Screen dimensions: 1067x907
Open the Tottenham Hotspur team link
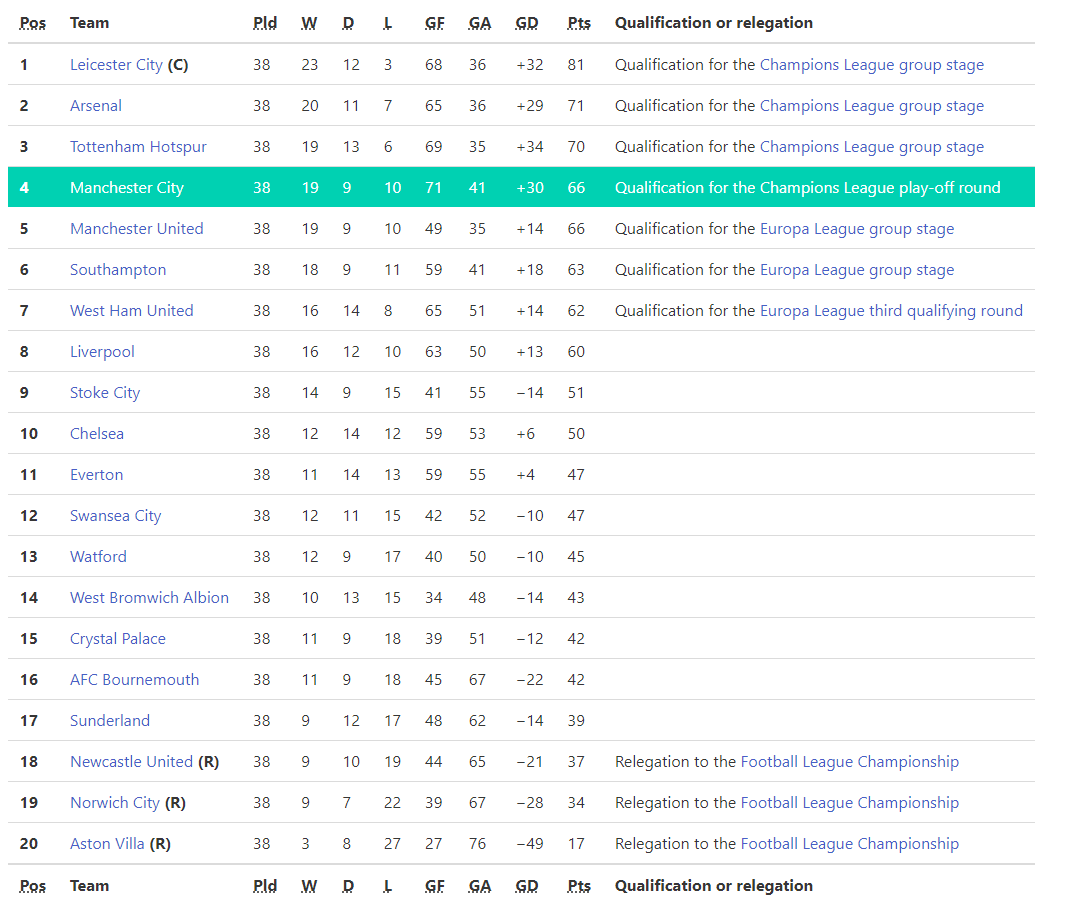coord(138,146)
